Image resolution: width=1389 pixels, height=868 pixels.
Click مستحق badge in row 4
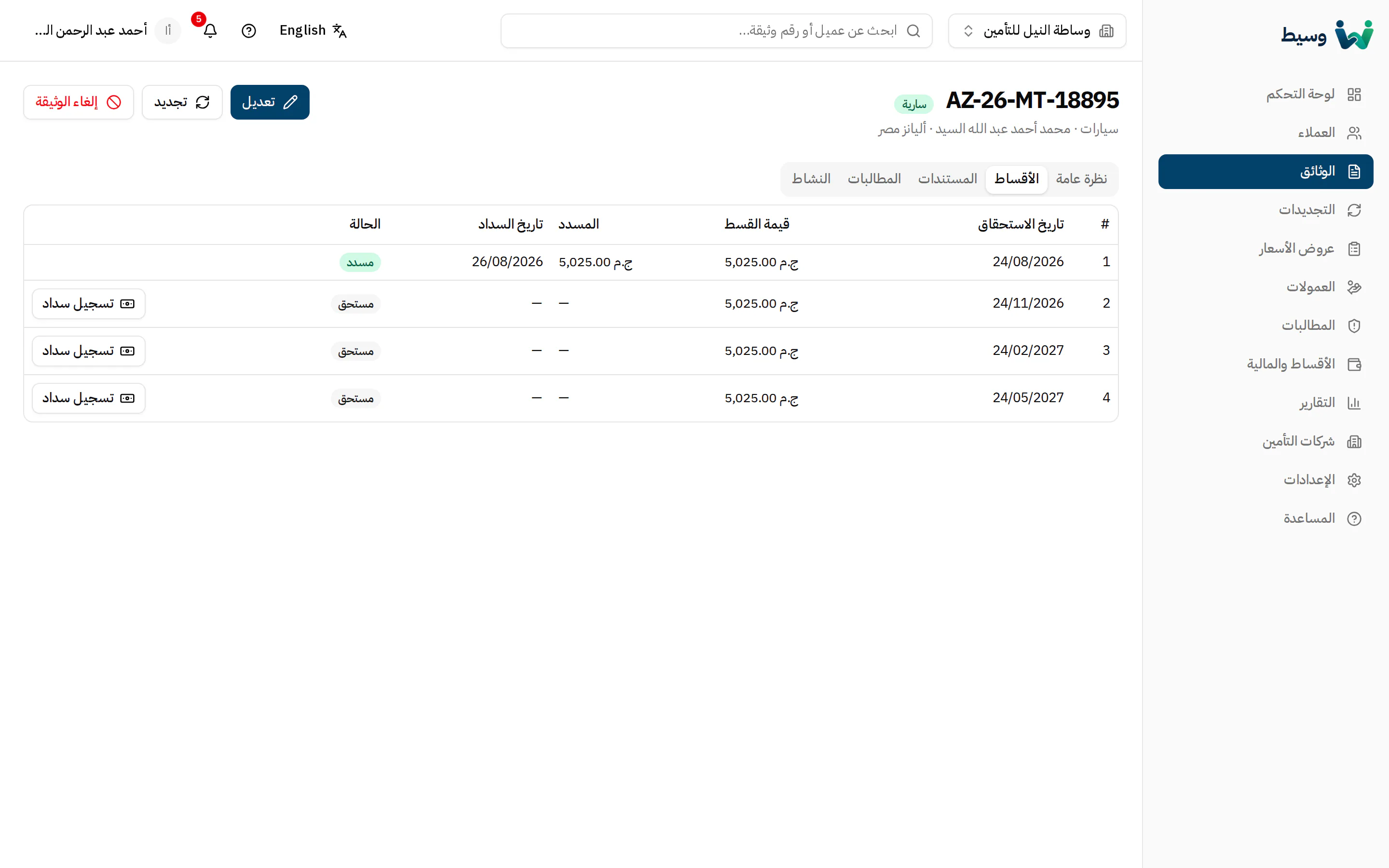(356, 398)
